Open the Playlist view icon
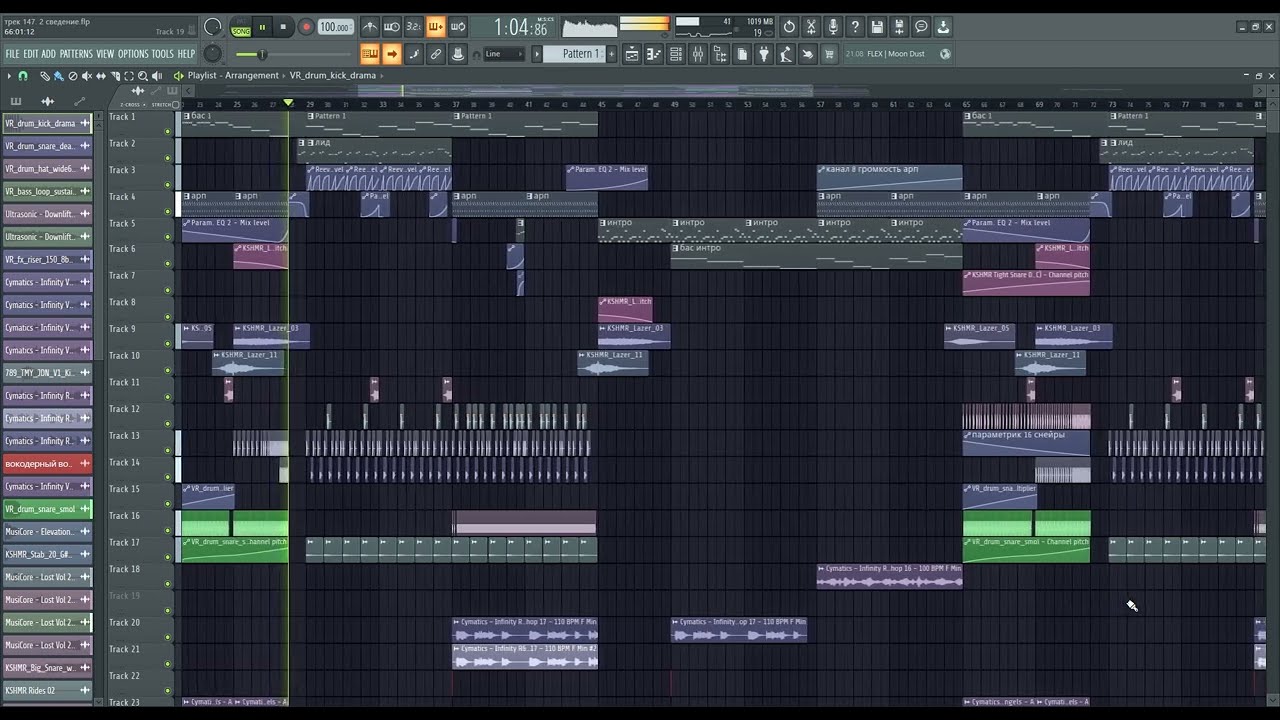 [632, 54]
